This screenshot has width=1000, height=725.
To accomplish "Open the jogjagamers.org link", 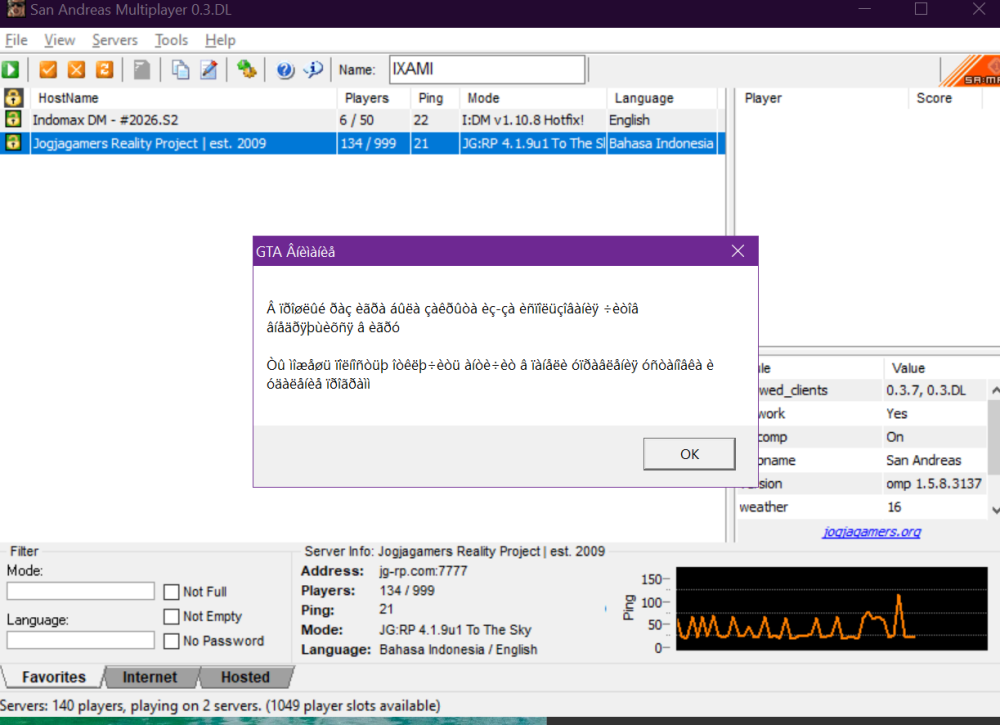I will coord(871,531).
